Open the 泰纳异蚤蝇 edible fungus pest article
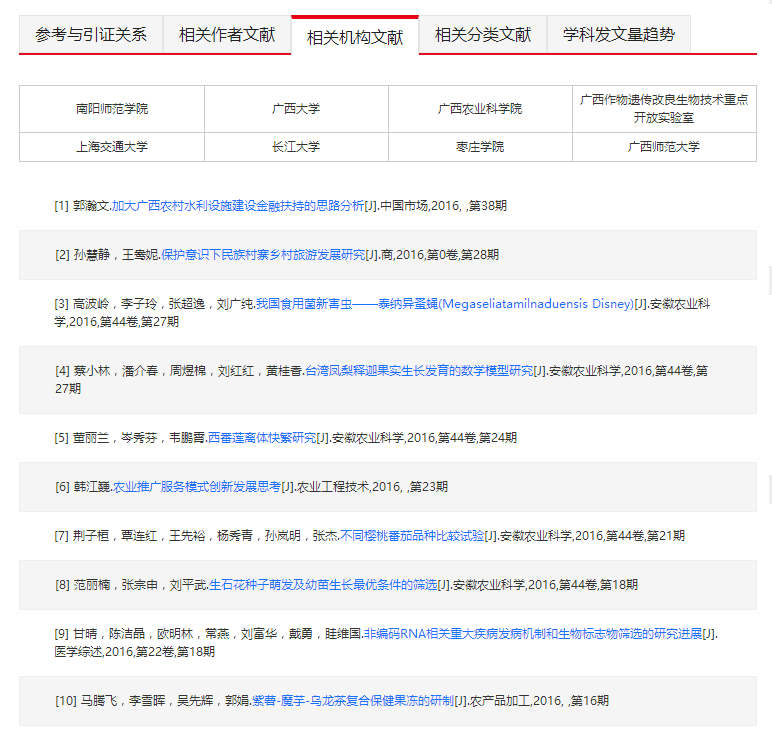The image size is (772, 740). (444, 304)
